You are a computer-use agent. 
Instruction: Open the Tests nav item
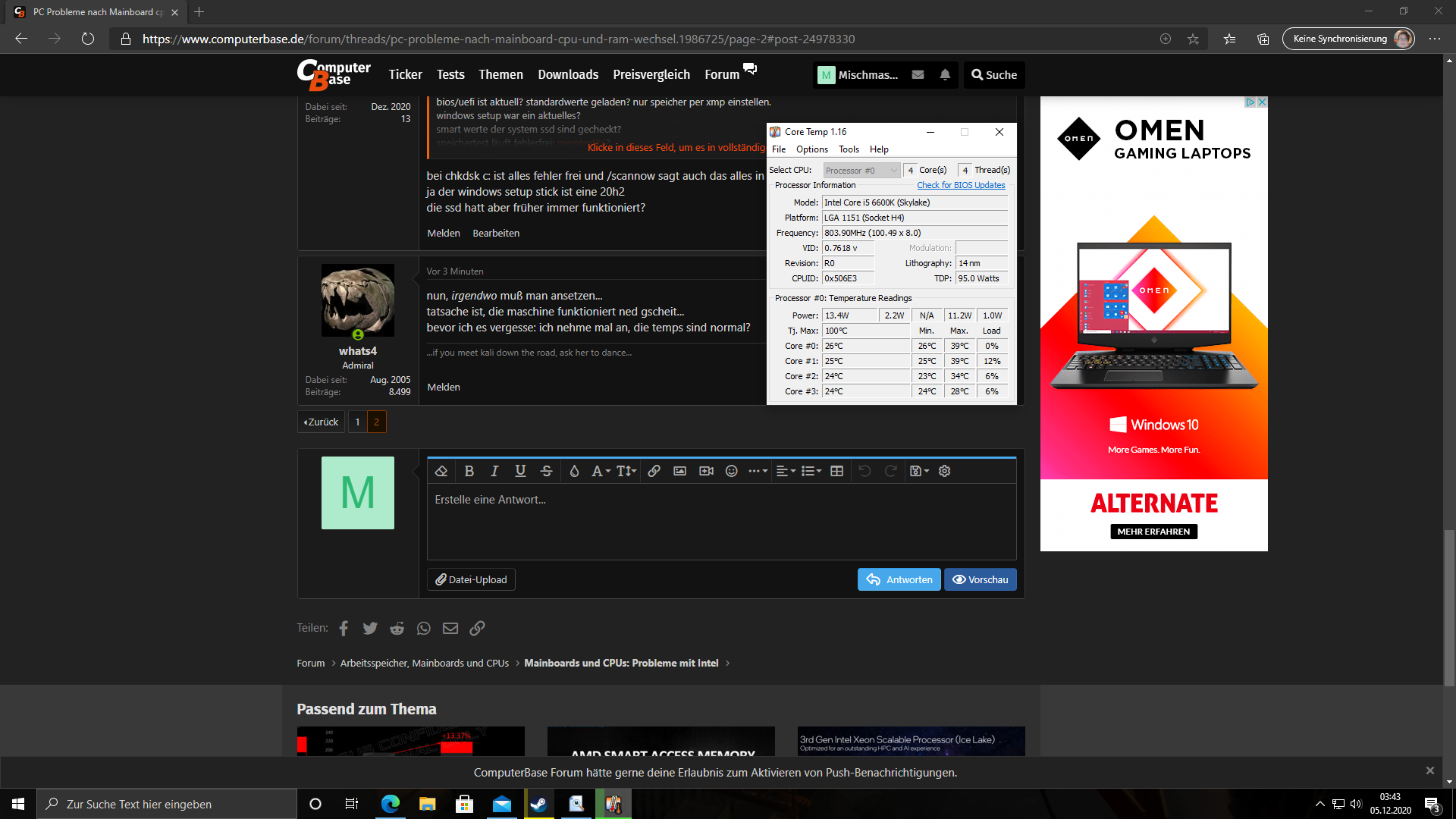[450, 74]
